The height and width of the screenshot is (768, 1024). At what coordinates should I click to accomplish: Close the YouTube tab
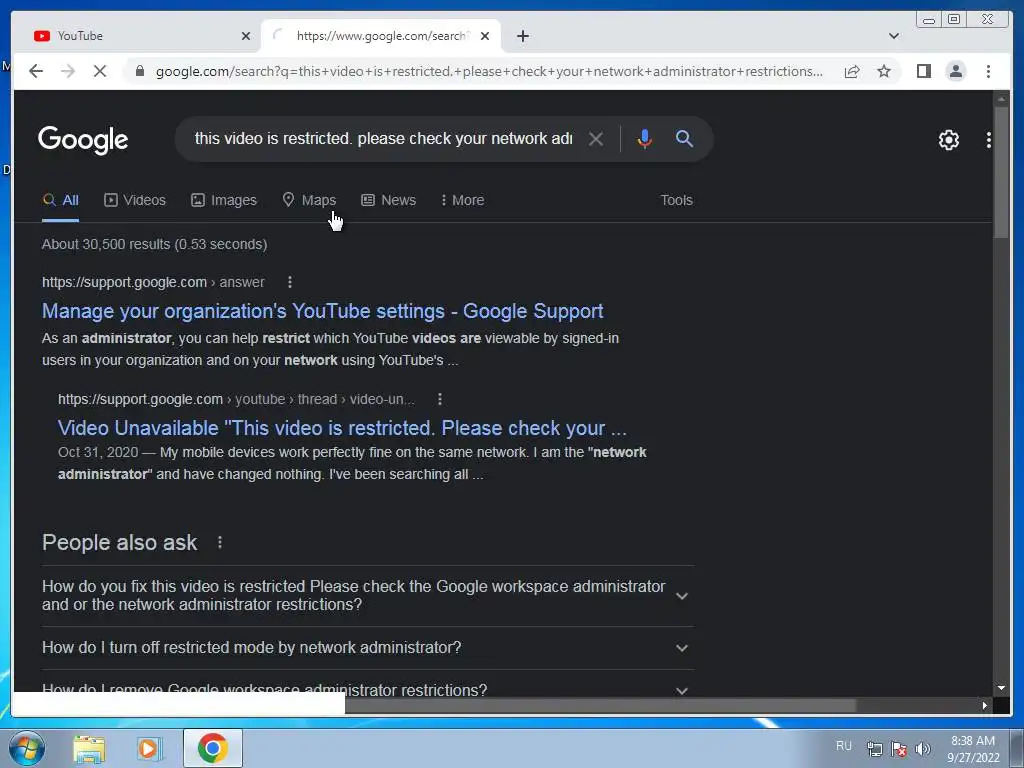(246, 36)
